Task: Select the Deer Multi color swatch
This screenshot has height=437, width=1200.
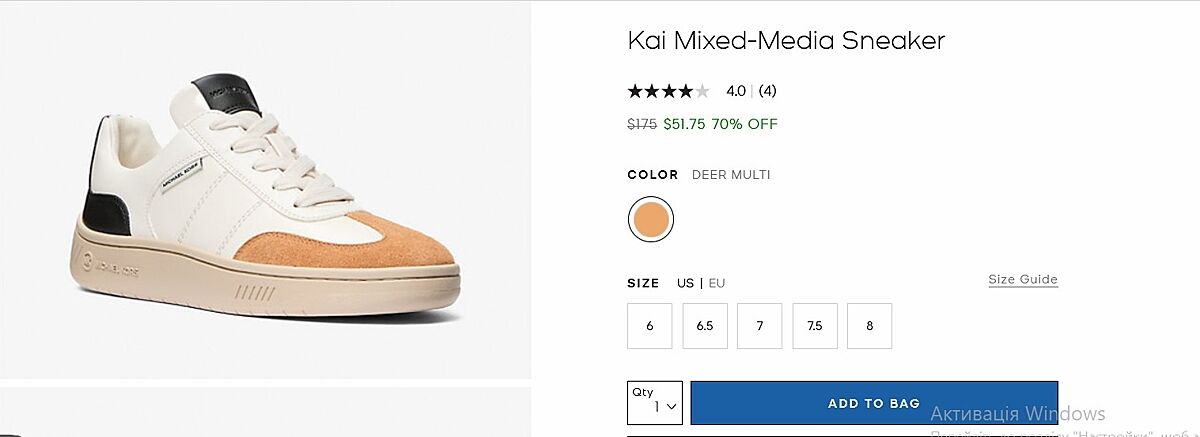Action: [x=651, y=219]
